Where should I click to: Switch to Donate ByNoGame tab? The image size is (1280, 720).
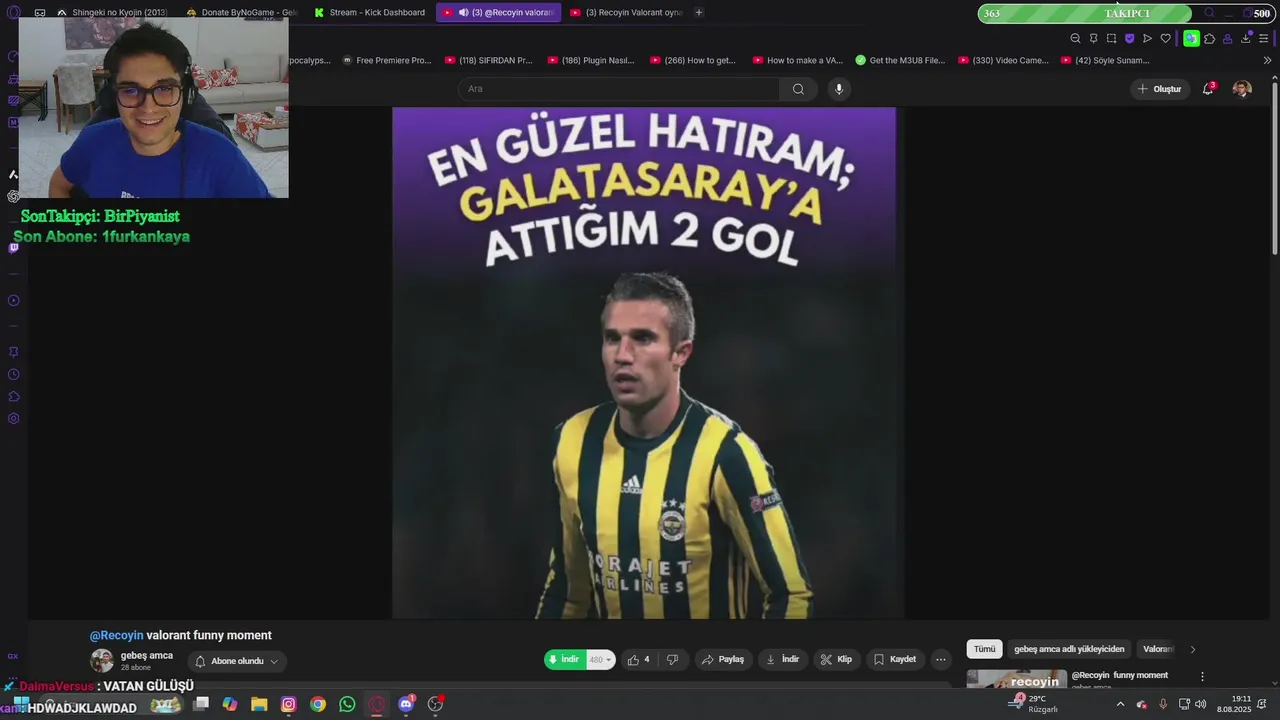242,12
